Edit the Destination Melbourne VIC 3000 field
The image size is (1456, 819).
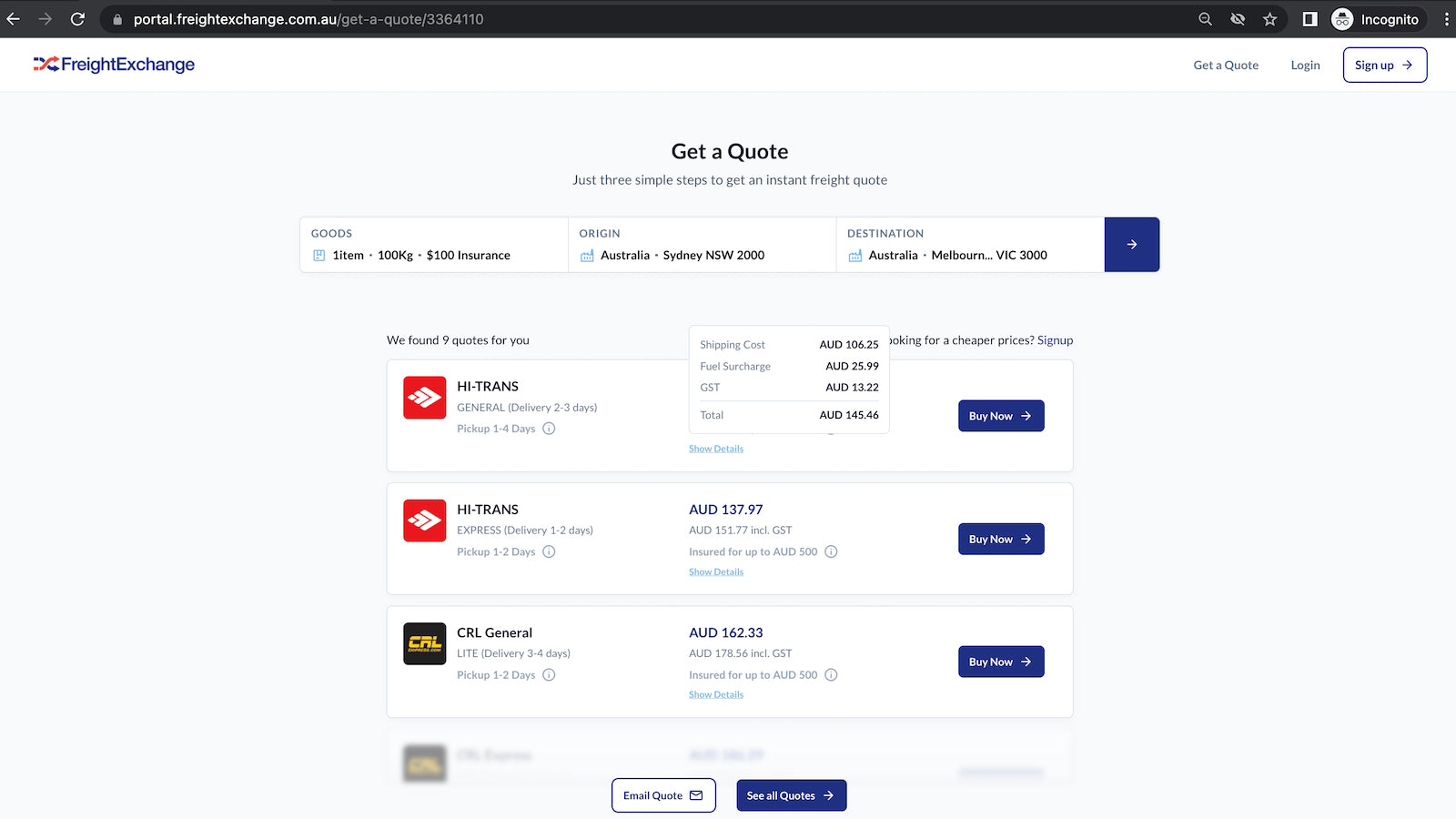[x=970, y=245]
